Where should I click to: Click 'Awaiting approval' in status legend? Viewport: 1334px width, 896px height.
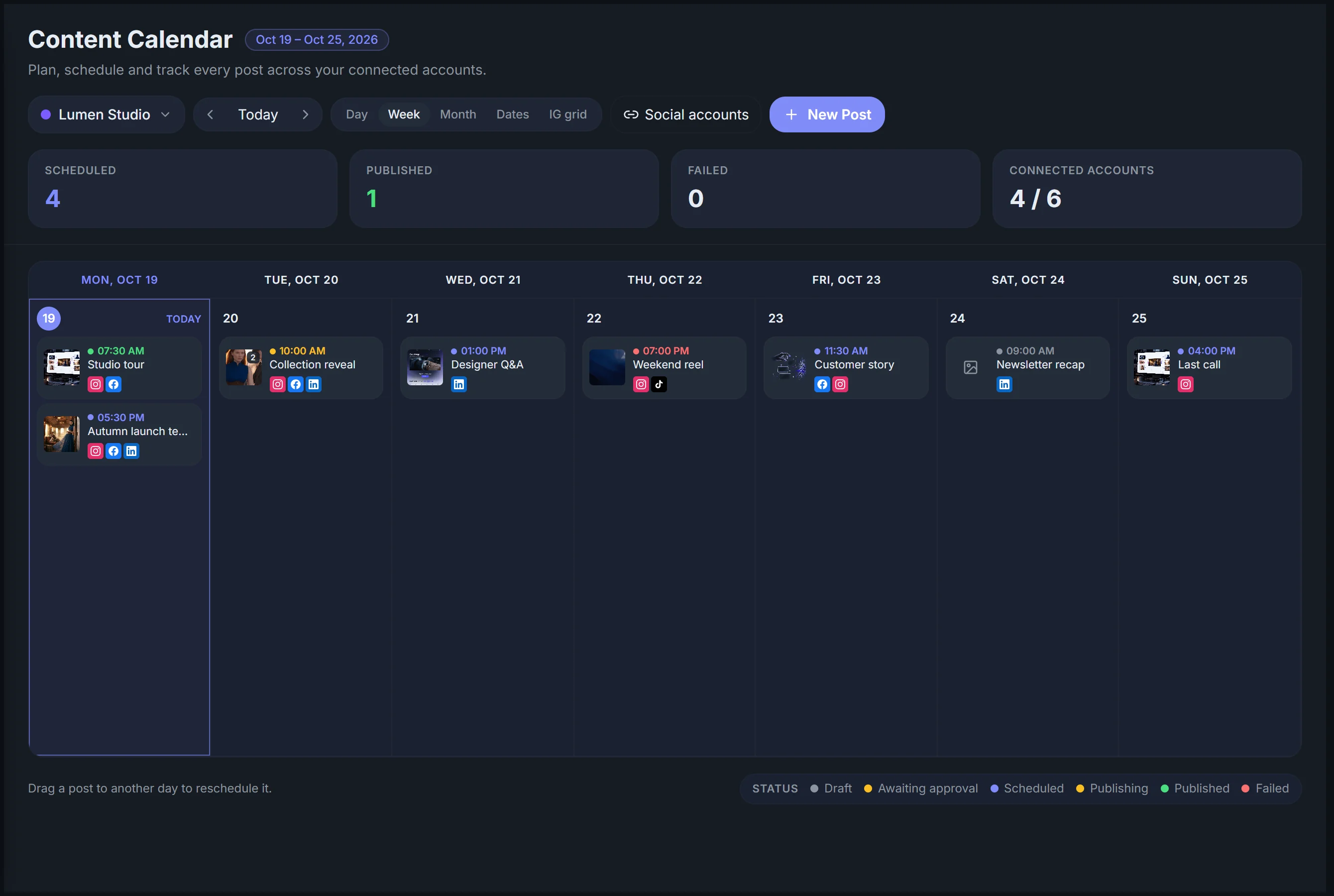928,789
